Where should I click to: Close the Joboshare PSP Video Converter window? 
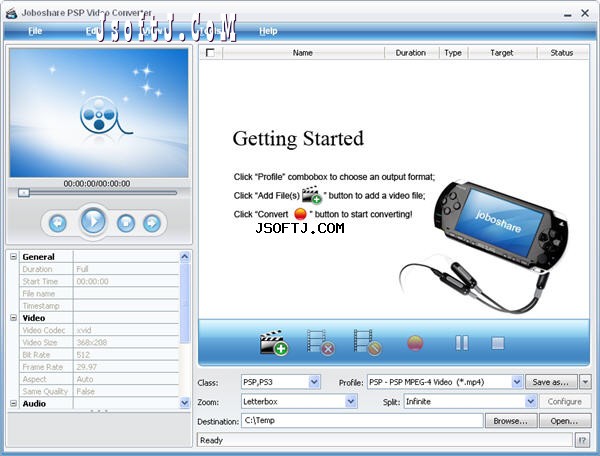point(585,13)
